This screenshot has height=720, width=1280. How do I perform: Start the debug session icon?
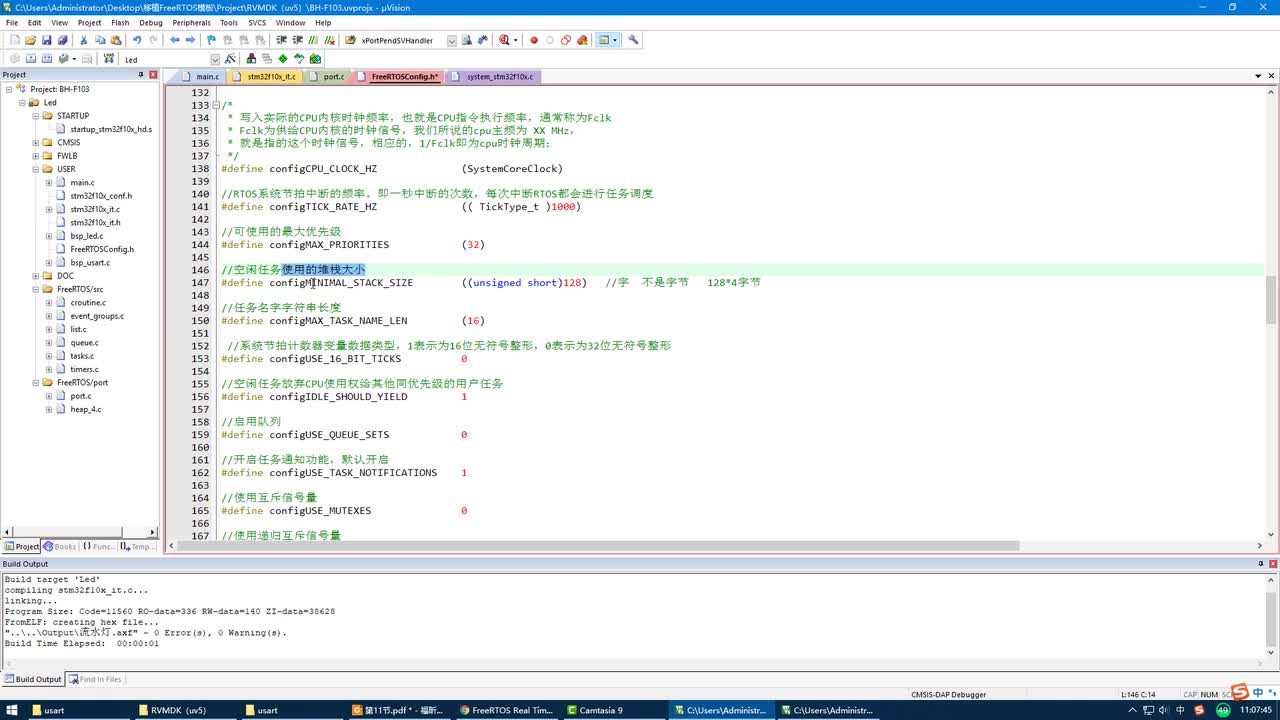click(x=504, y=40)
